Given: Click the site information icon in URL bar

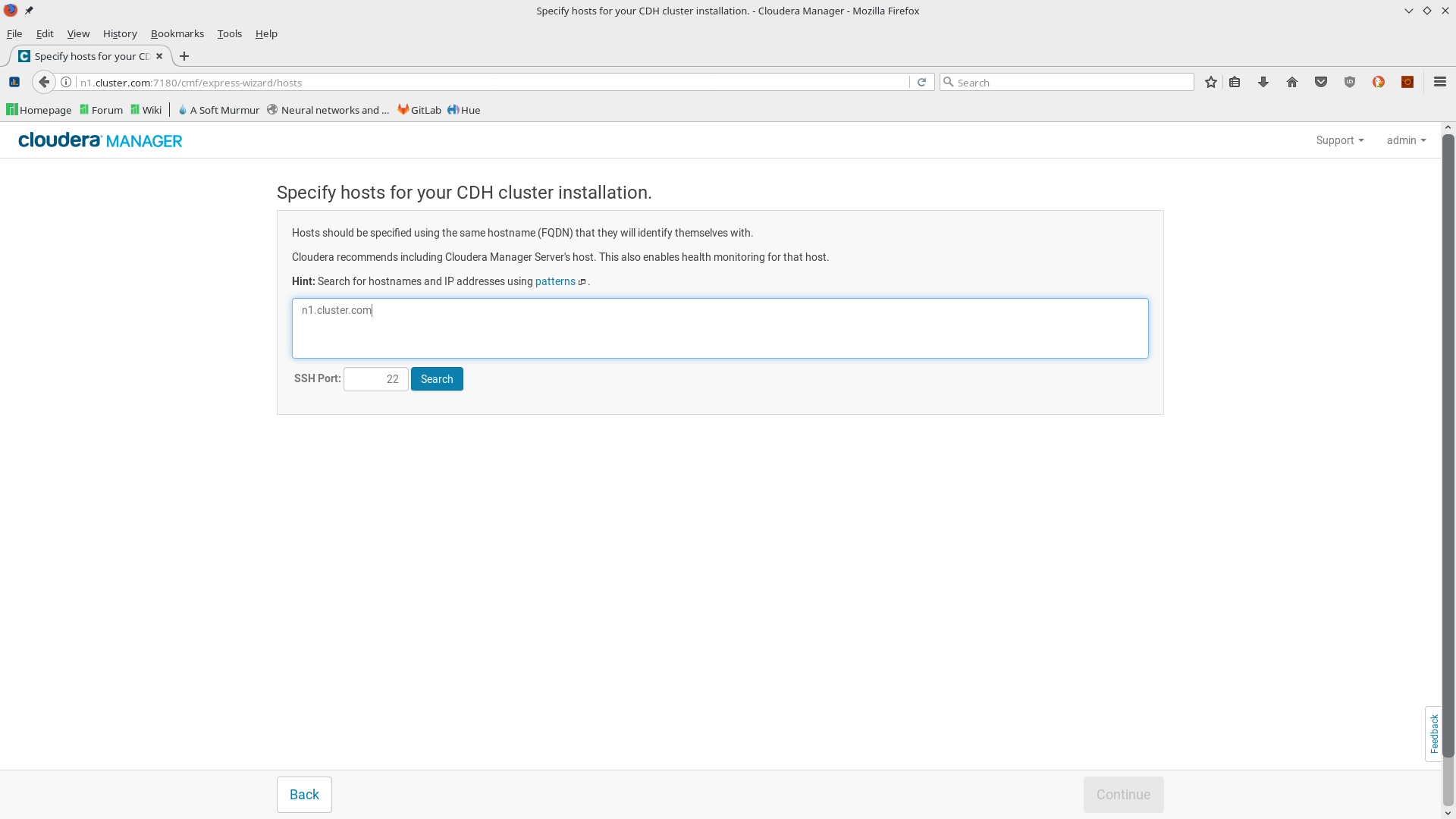Looking at the screenshot, I should [66, 82].
